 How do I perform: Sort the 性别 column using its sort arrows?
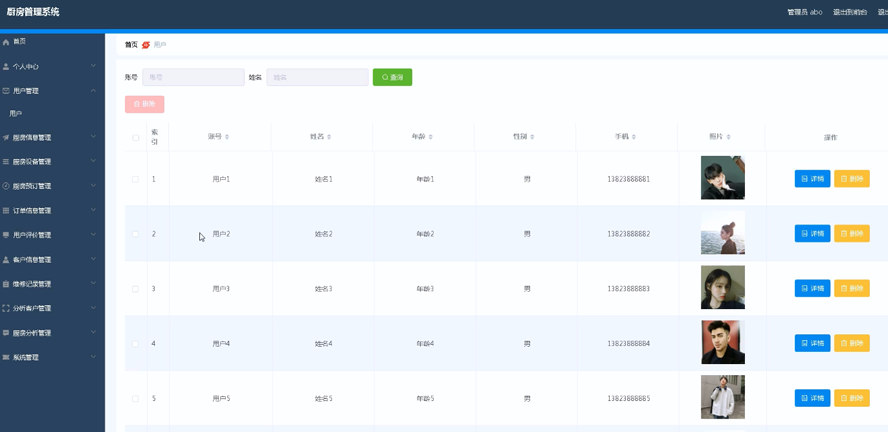pyautogui.click(x=532, y=137)
